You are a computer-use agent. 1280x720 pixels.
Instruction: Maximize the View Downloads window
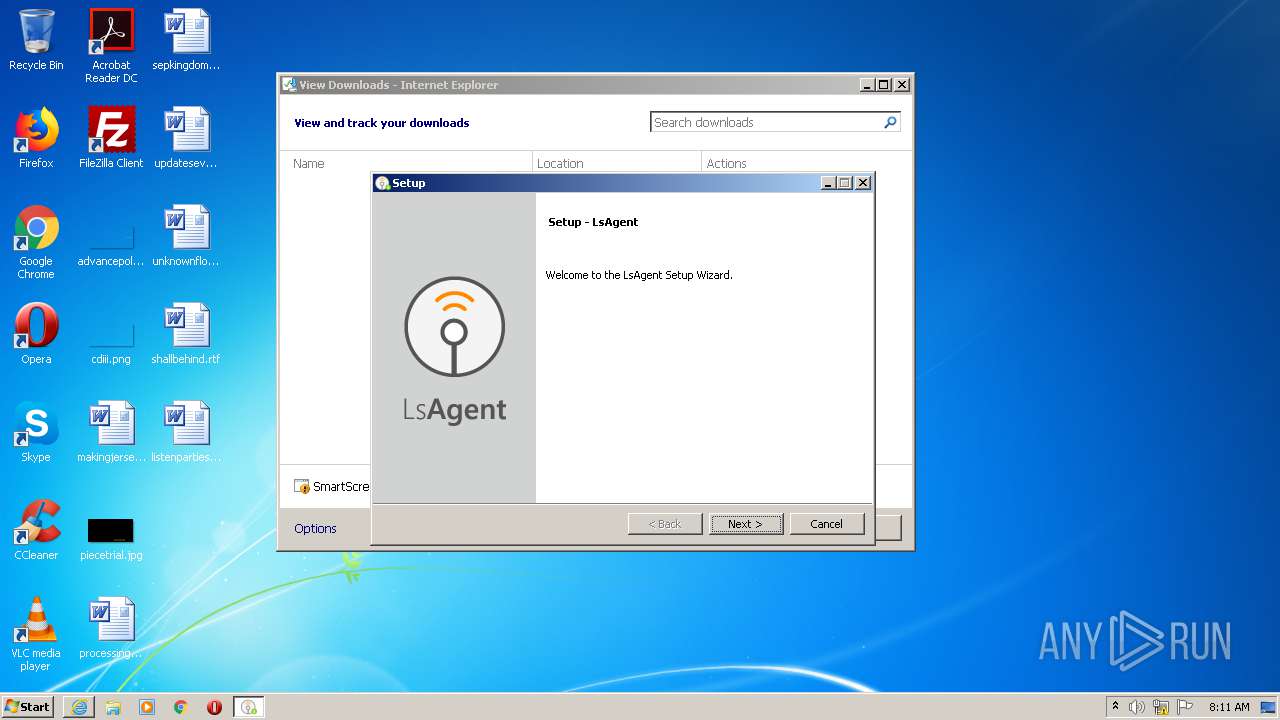coord(884,85)
